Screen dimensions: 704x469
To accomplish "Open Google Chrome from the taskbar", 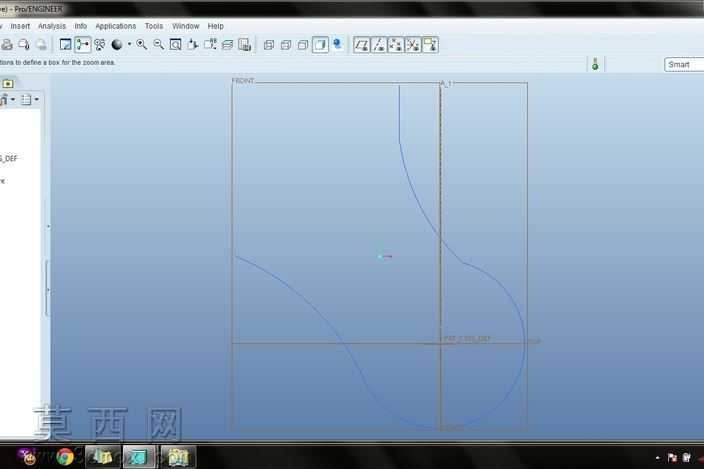I will (x=65, y=457).
